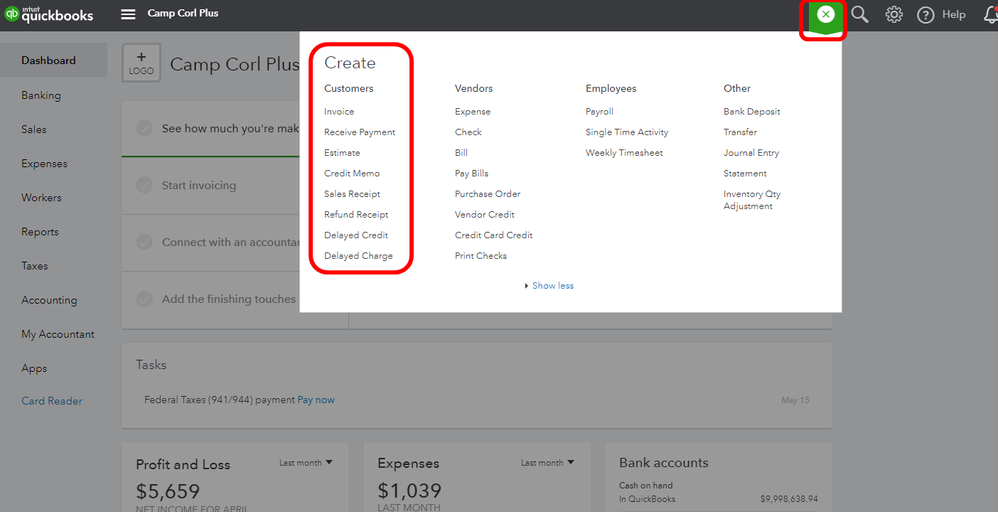Click 'See how much you're making' check circle
Screen dimensions: 998x512
(144, 128)
